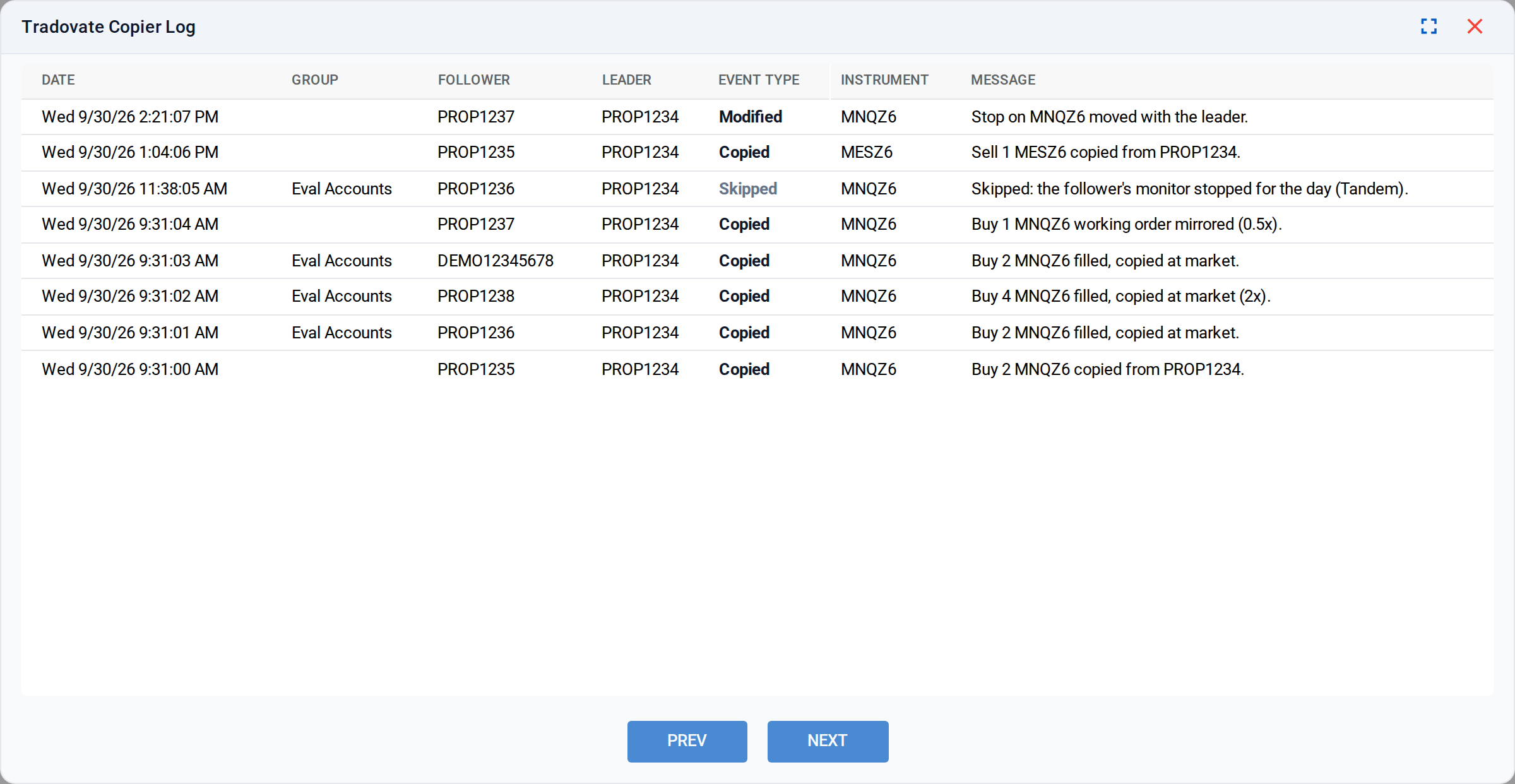Select the 'Wed 9/30/26 9:31:04 AM' date cell
This screenshot has width=1515, height=784.
coord(130,224)
